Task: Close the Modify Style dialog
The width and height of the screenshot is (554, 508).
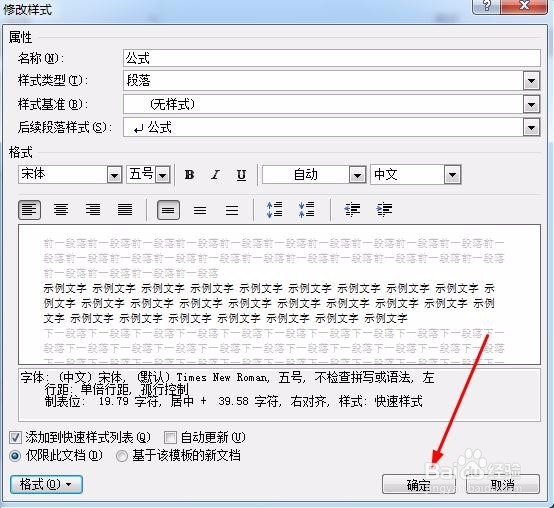Action: point(525,6)
